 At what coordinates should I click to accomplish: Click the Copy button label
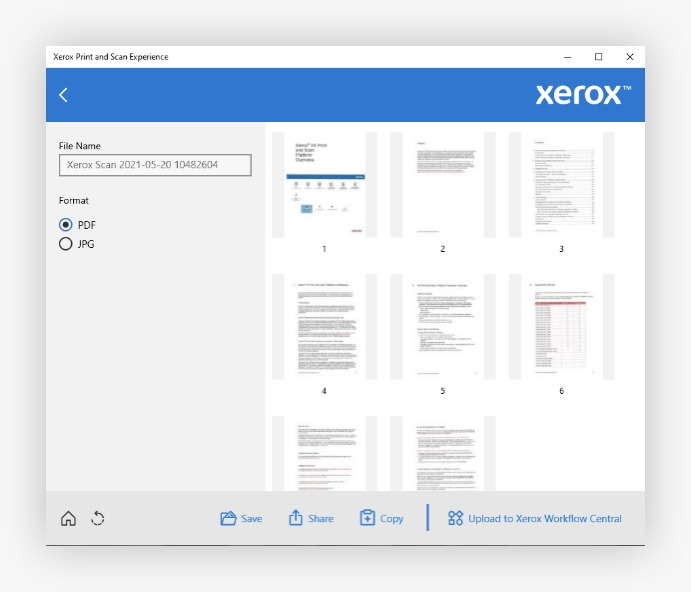tap(392, 519)
